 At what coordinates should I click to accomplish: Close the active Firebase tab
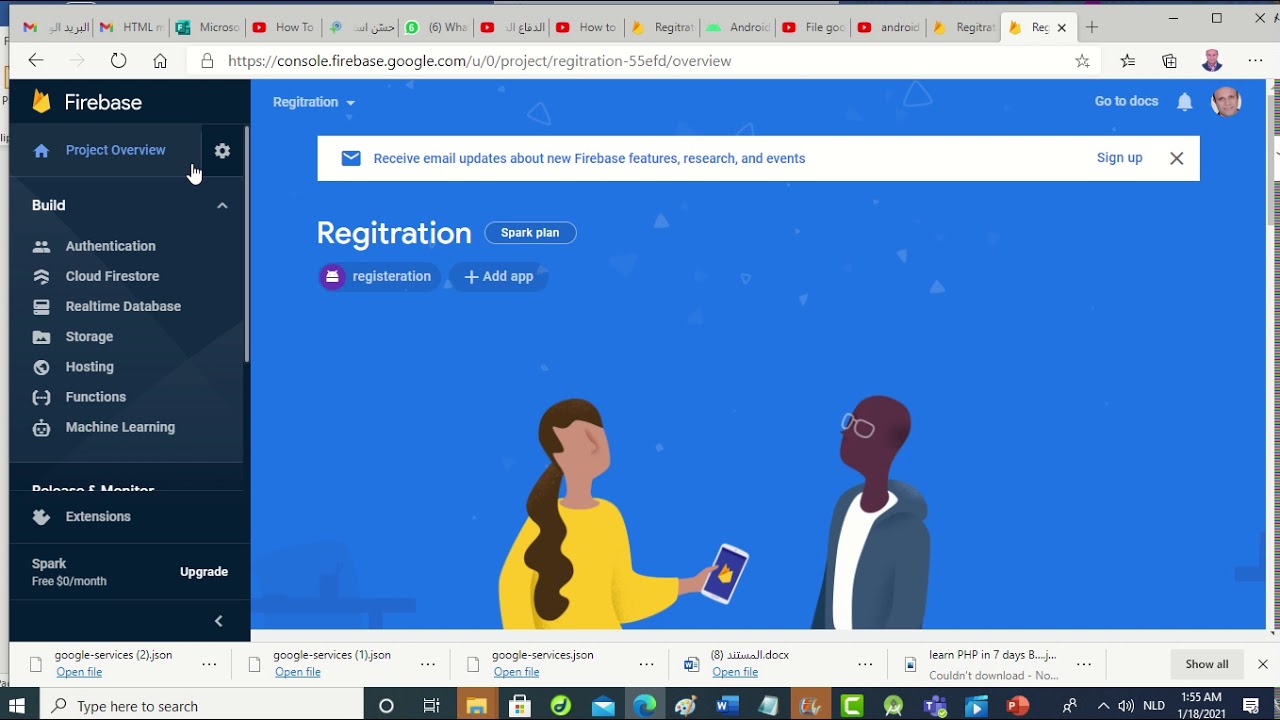1061,28
